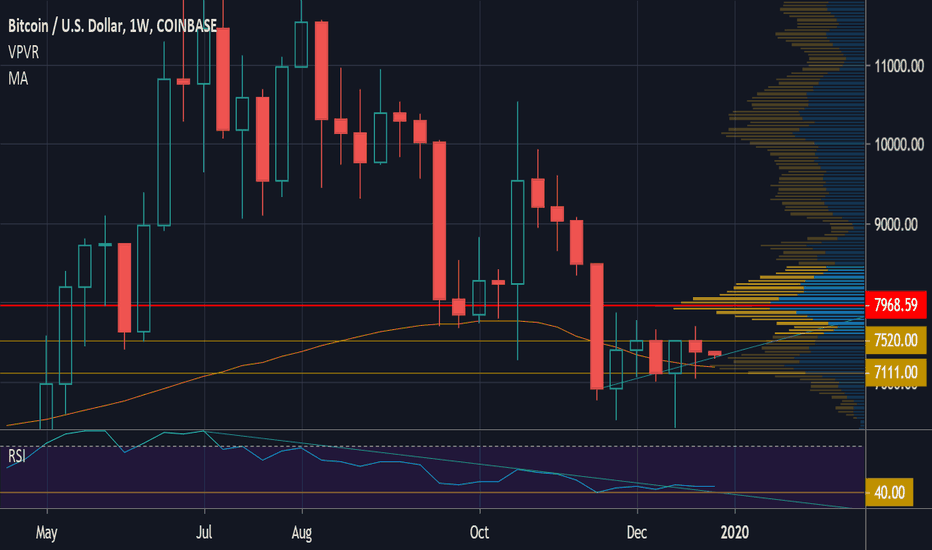
Task: Click the Bitcoin / U.S. Dollar chart title
Action: point(112,26)
